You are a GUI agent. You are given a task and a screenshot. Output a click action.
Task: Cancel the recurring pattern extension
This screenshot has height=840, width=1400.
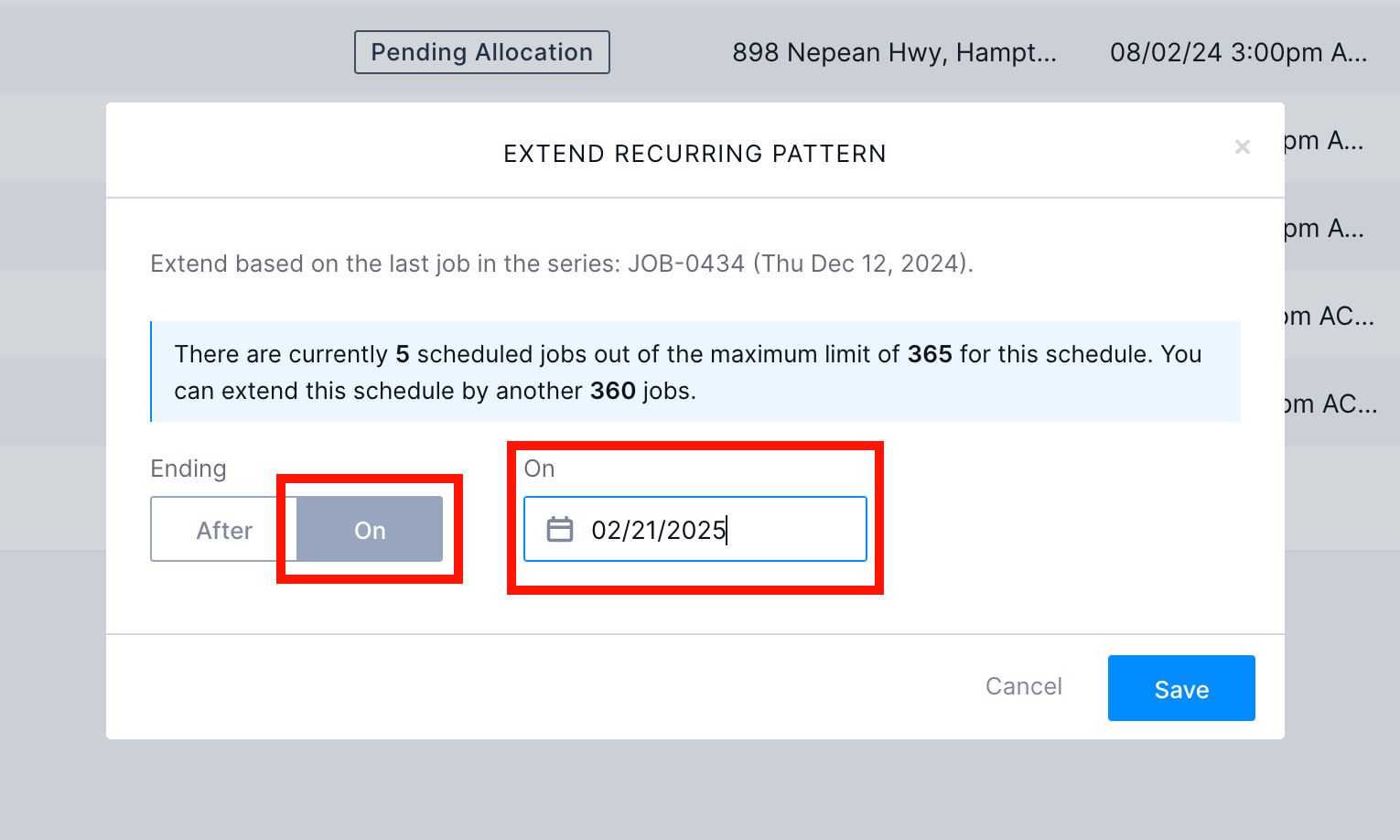1023,686
